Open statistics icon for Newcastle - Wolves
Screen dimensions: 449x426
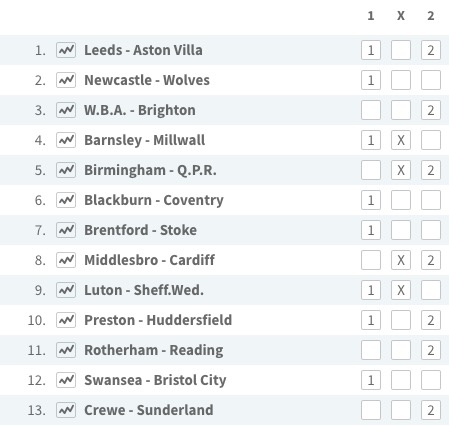[x=66, y=80]
